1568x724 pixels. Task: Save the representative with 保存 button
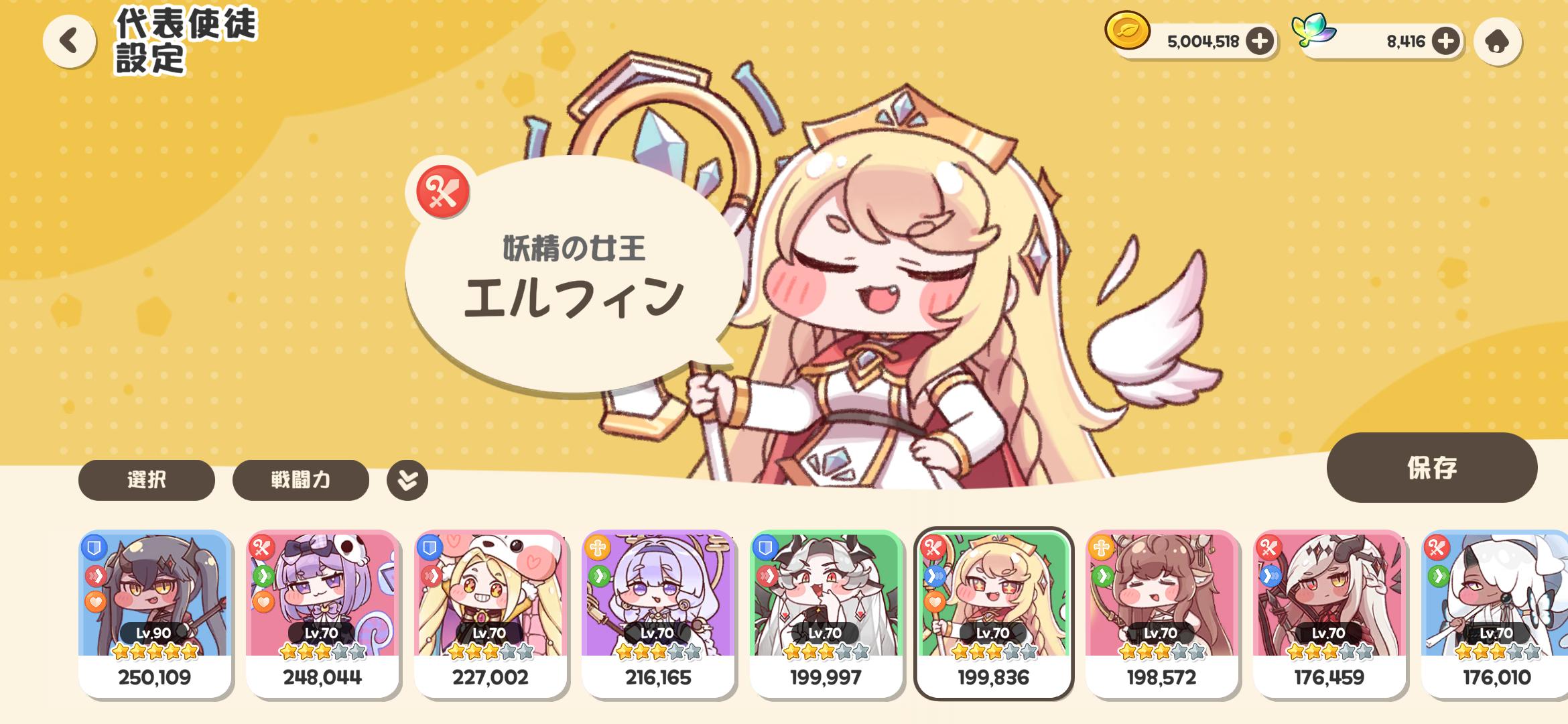point(1431,467)
